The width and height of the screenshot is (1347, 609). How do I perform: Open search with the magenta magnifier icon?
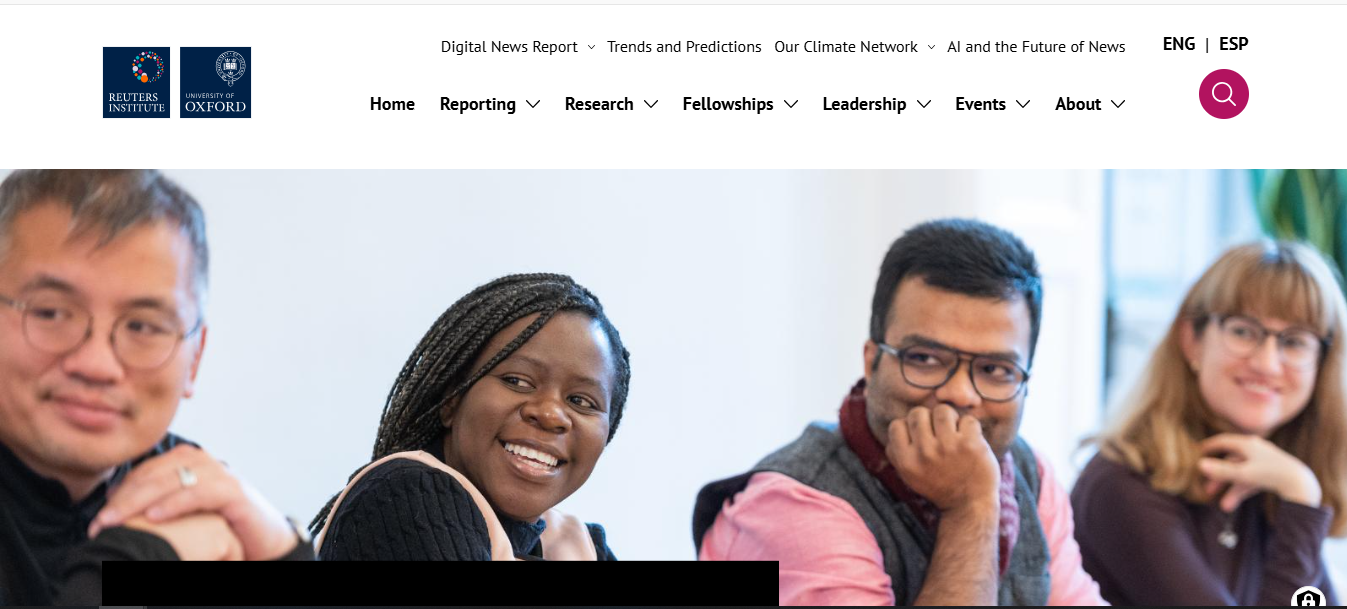click(x=1223, y=94)
